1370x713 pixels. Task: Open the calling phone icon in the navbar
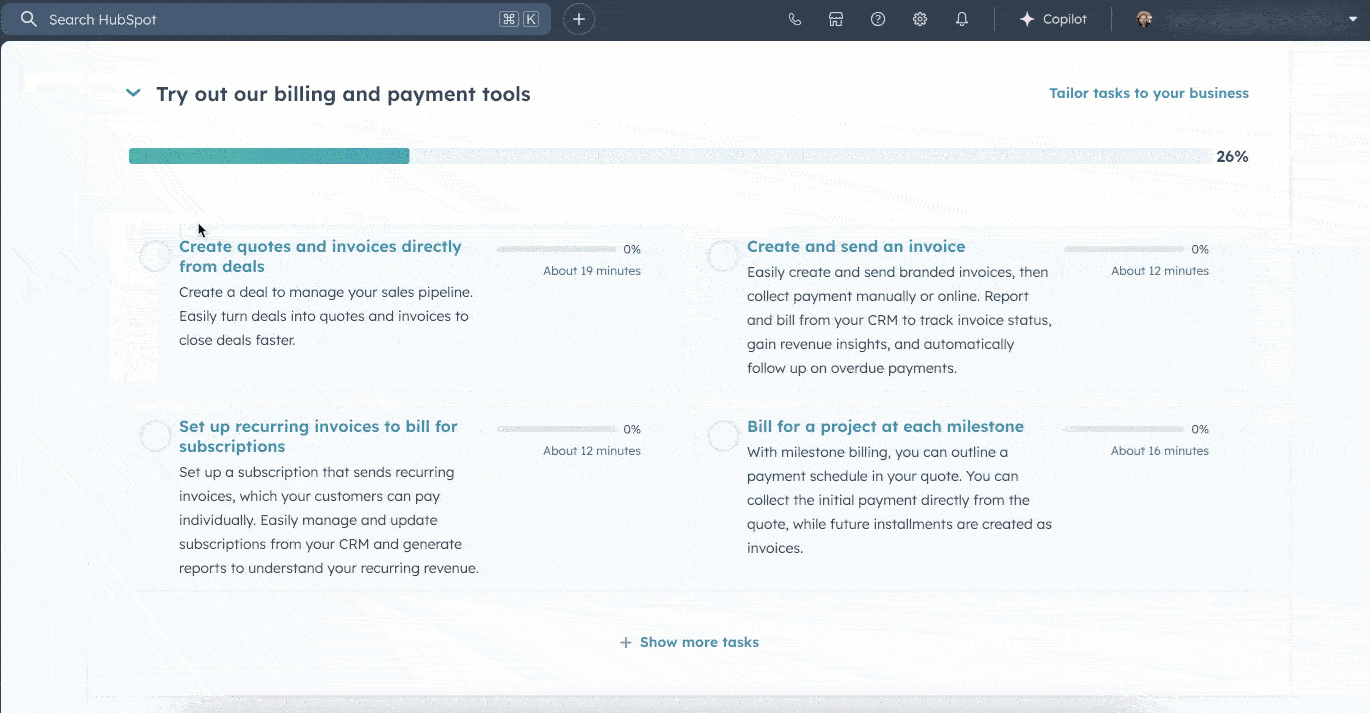pyautogui.click(x=794, y=18)
